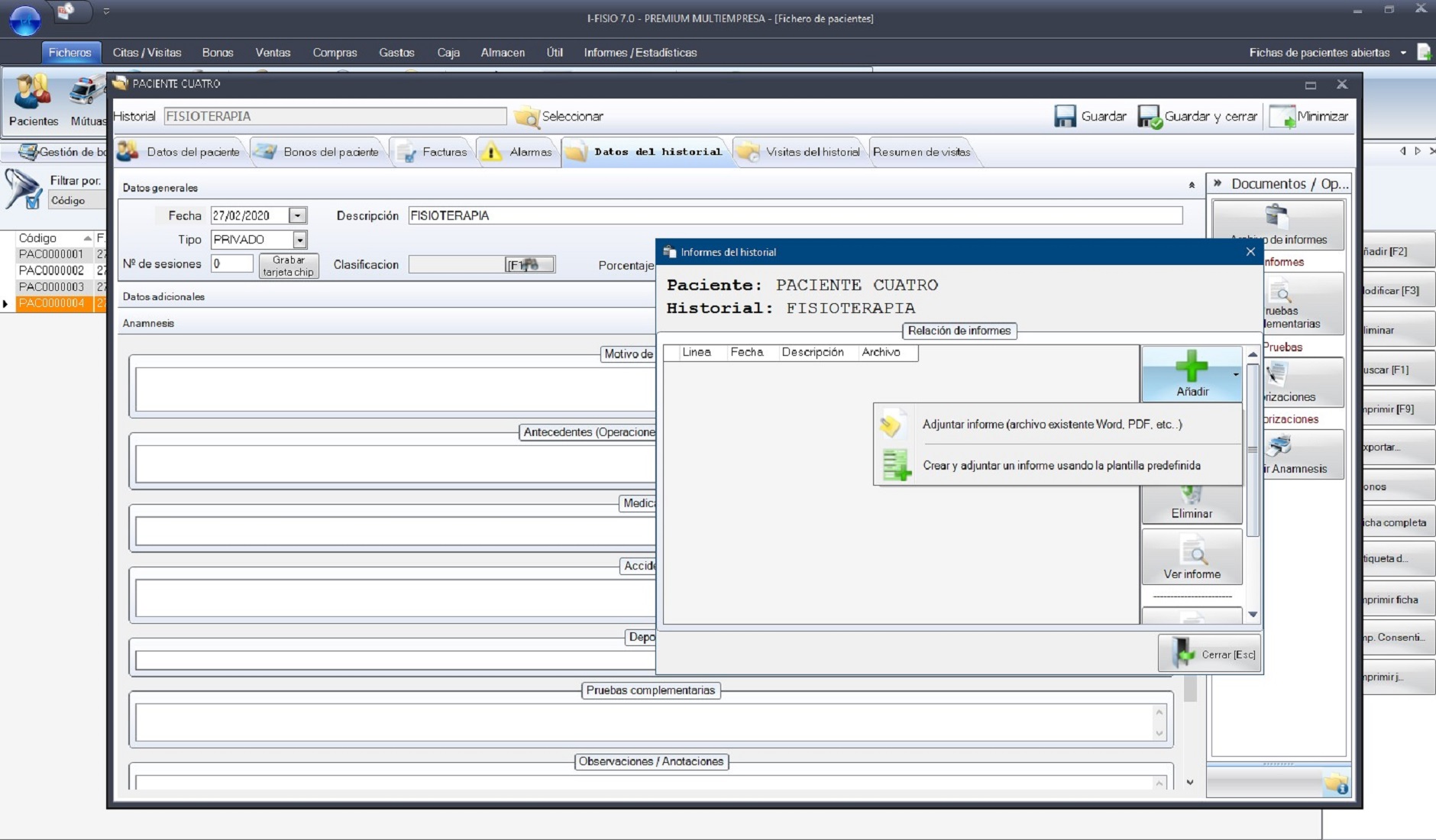Collapse the Datos generales section
This screenshot has height=840, width=1436.
pyautogui.click(x=1192, y=185)
